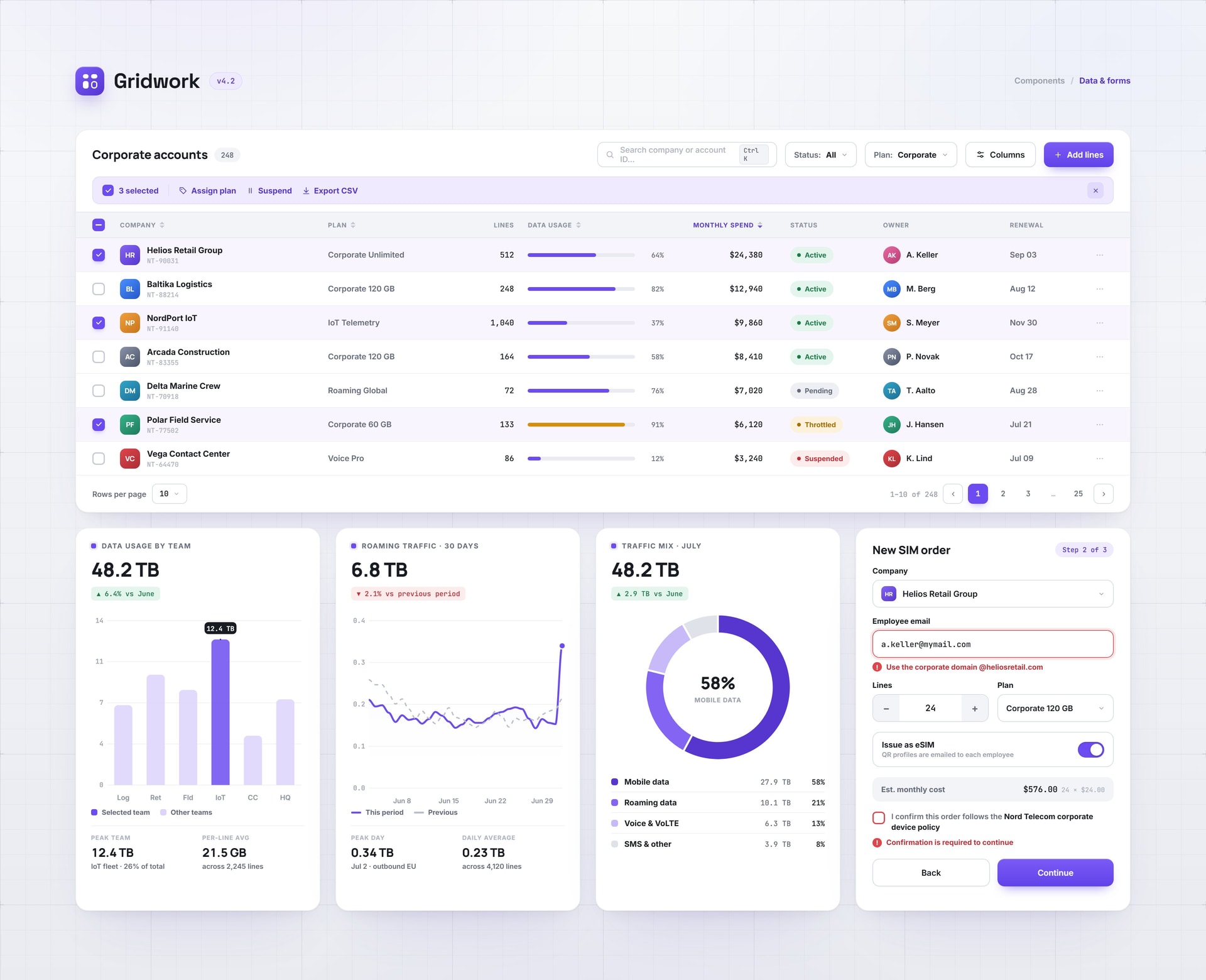Screen dimensions: 1206x980
Task: Click the search magnifier icon
Action: 610,155
